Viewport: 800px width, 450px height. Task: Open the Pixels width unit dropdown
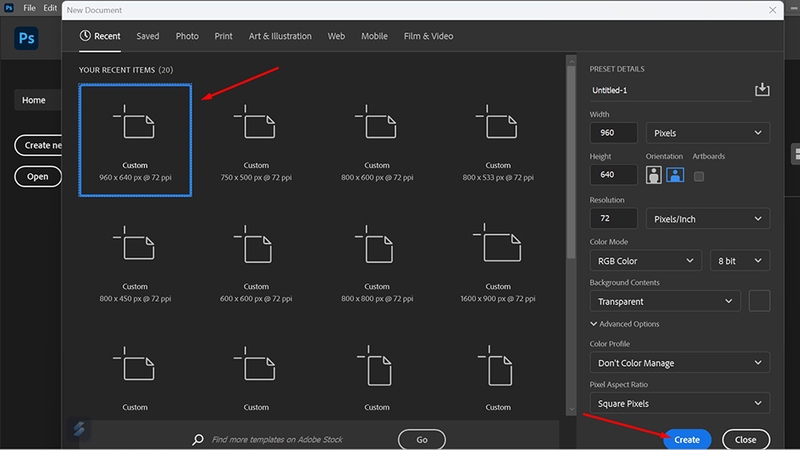click(x=708, y=133)
